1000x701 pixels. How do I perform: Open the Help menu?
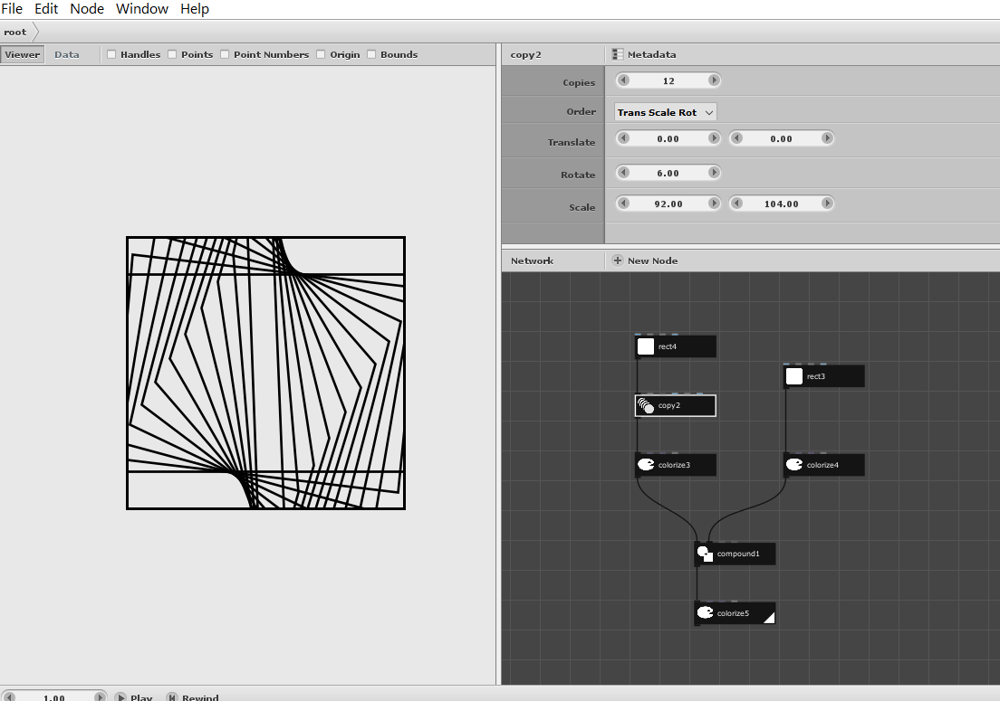pyautogui.click(x=195, y=9)
